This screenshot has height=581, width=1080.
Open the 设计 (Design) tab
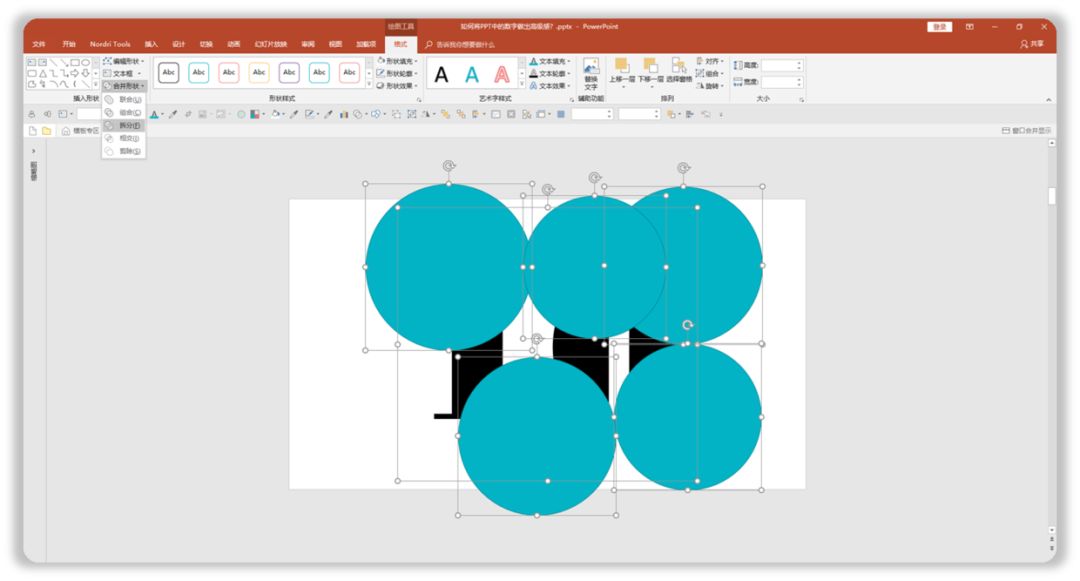[179, 44]
